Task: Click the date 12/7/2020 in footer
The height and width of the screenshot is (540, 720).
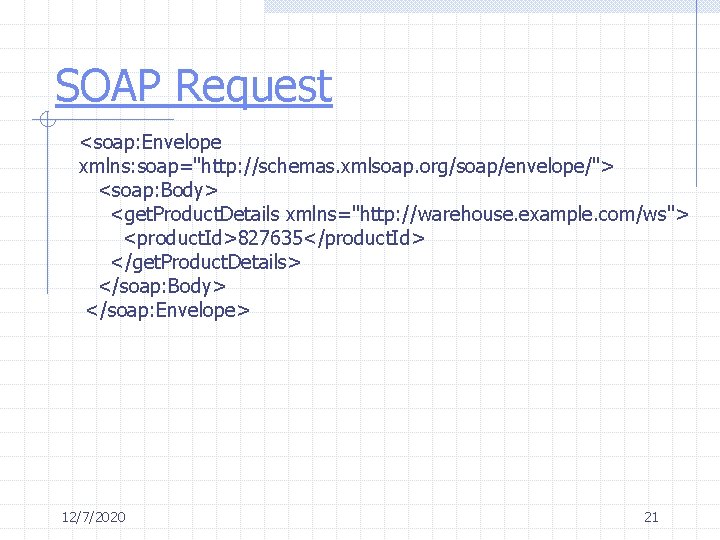Action: point(94,518)
